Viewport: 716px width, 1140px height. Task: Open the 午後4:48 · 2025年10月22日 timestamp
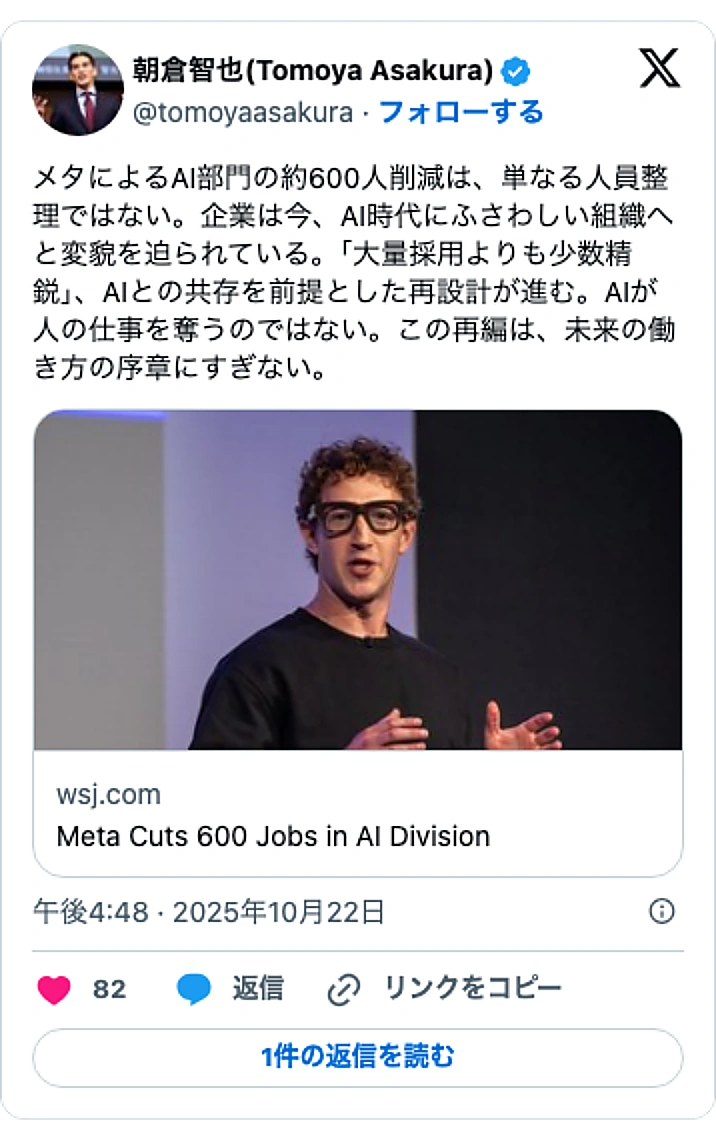coord(209,911)
